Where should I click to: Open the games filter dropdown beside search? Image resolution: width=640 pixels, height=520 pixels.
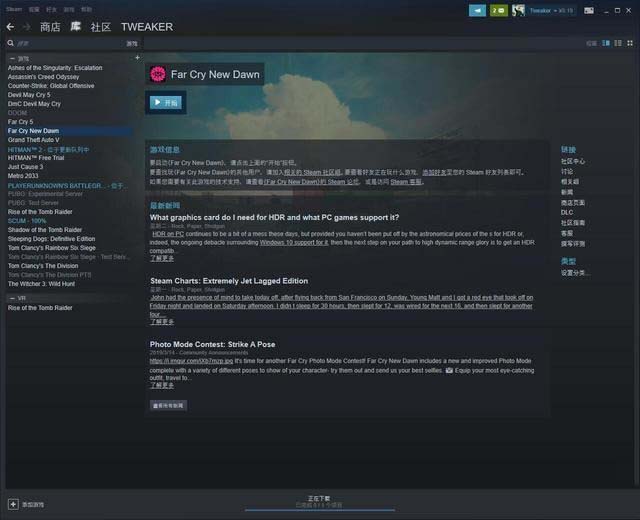(132, 44)
